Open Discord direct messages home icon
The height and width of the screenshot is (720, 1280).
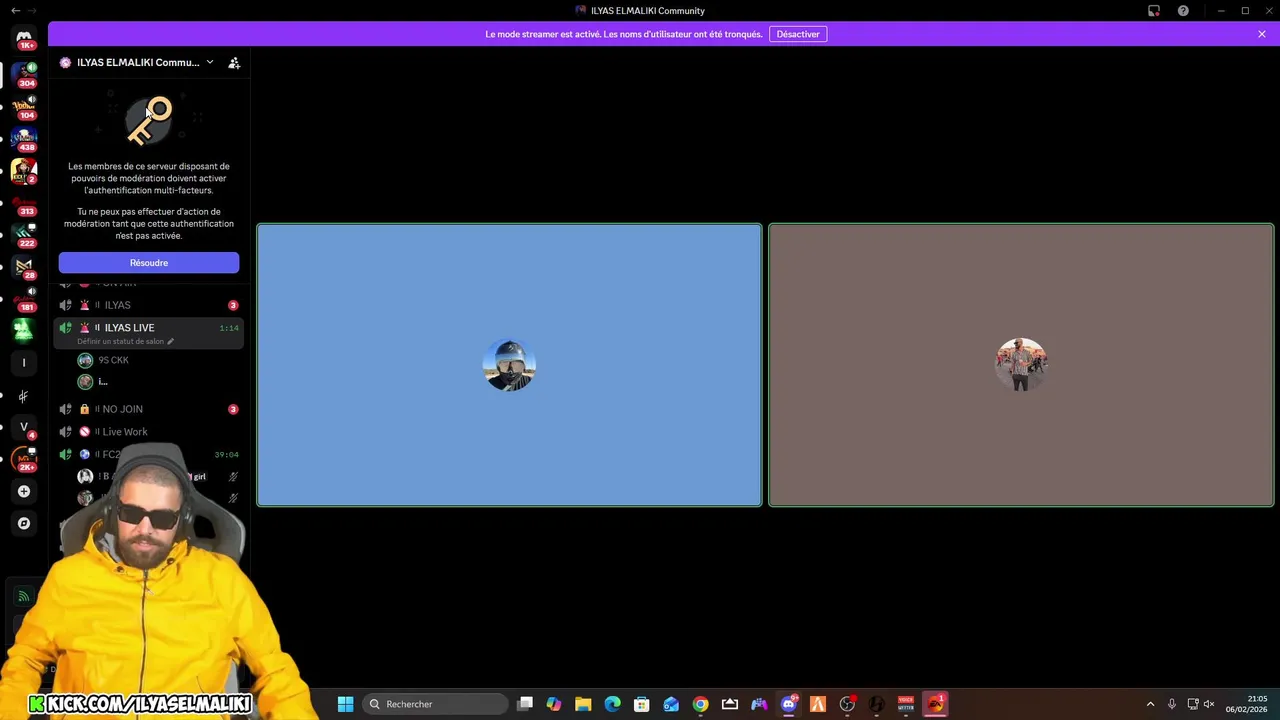coord(24,38)
